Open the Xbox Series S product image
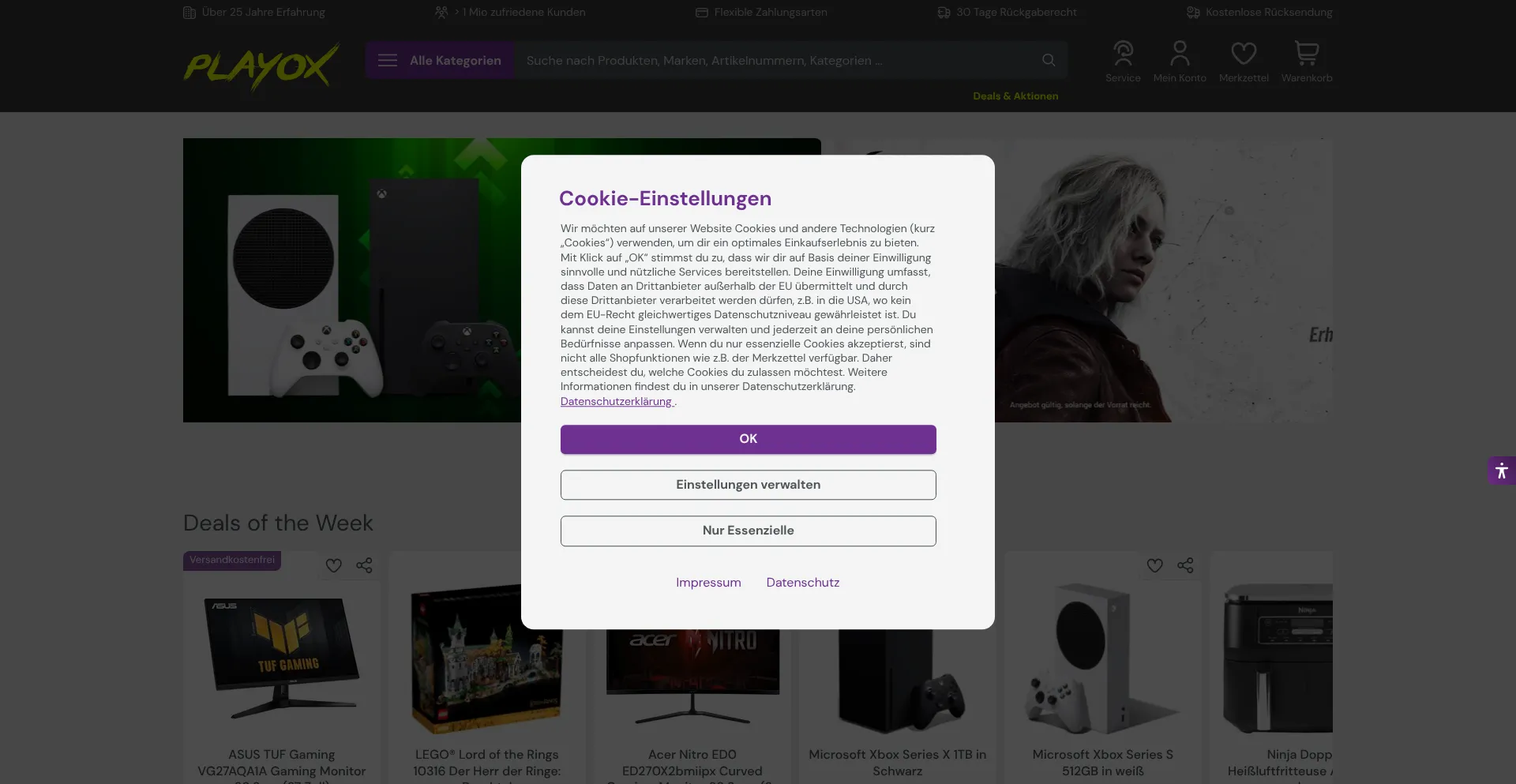Image resolution: width=1516 pixels, height=784 pixels. click(x=1103, y=659)
